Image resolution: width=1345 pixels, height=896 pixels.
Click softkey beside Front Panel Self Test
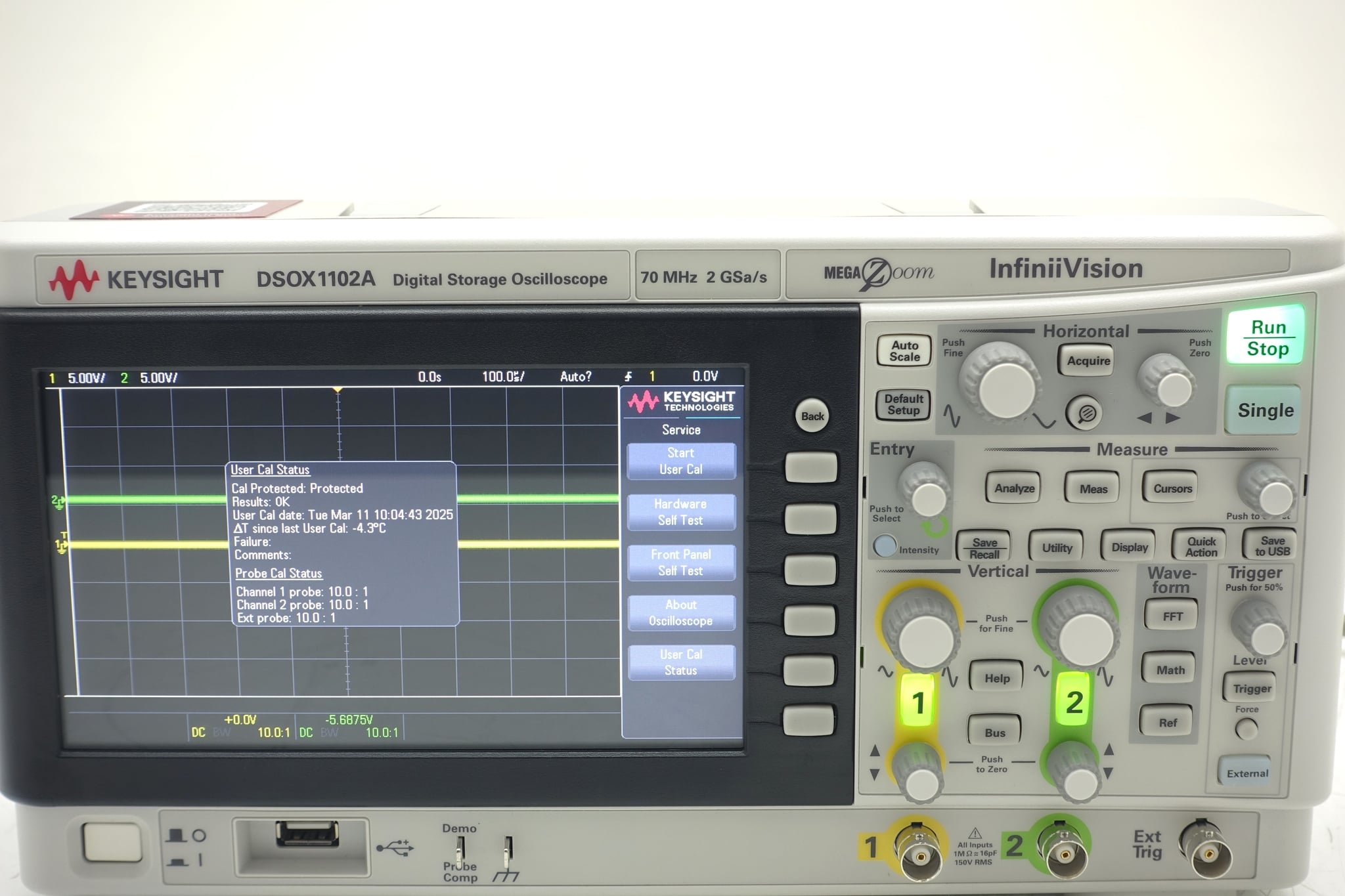tap(811, 570)
